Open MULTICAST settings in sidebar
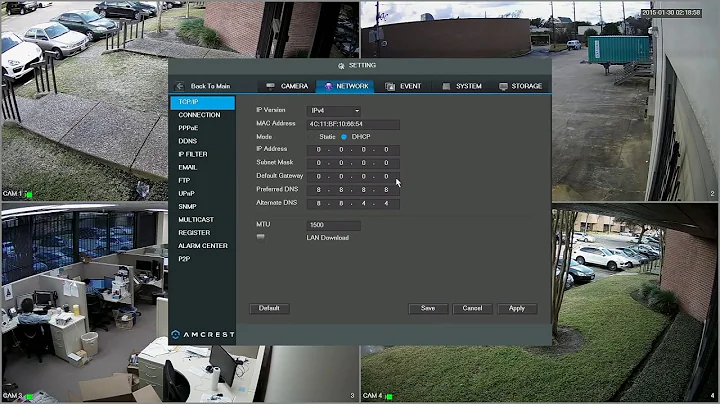 point(196,220)
